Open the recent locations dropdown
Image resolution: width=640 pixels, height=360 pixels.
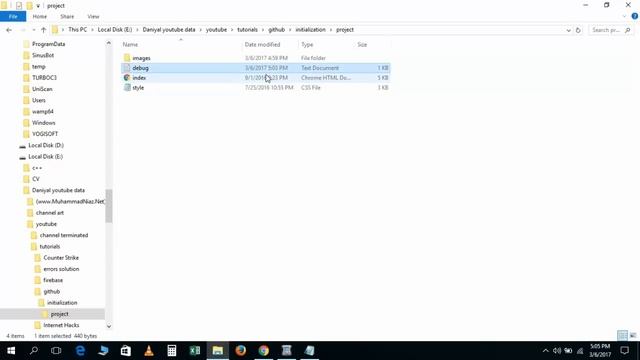click(x=33, y=30)
